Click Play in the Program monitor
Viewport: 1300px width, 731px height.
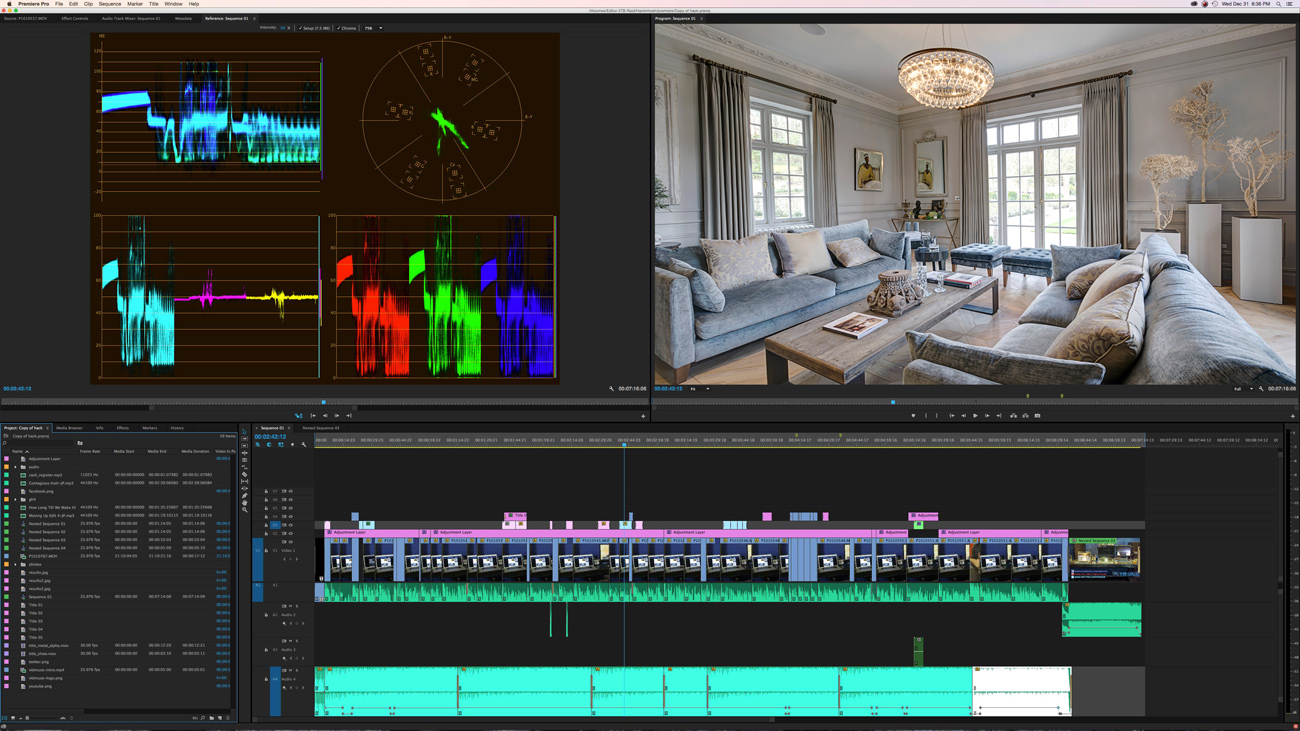point(975,415)
